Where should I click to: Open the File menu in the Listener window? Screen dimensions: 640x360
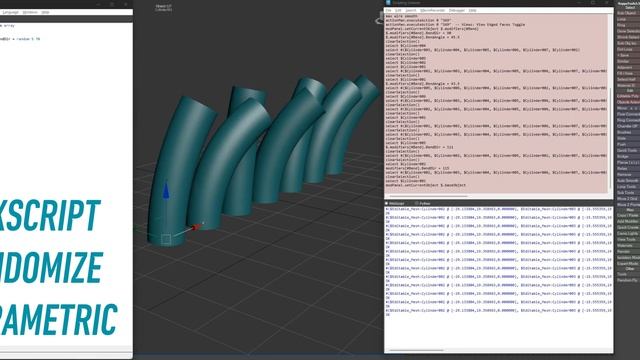[388, 10]
